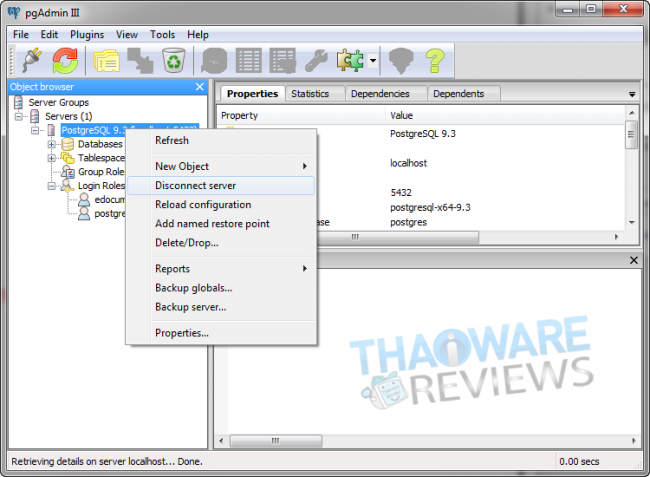The height and width of the screenshot is (477, 650).
Task: Click the Value column header
Action: (x=505, y=116)
